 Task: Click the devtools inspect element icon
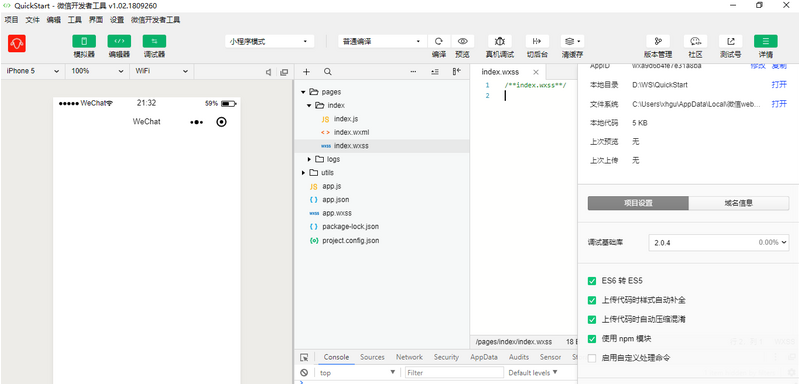point(304,358)
